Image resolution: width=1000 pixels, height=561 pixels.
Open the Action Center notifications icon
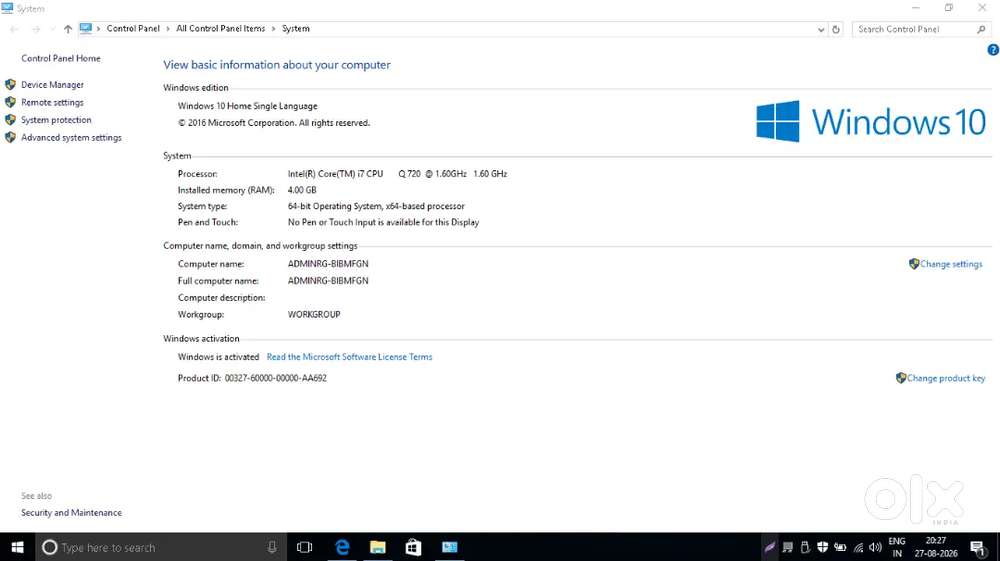click(x=978, y=548)
